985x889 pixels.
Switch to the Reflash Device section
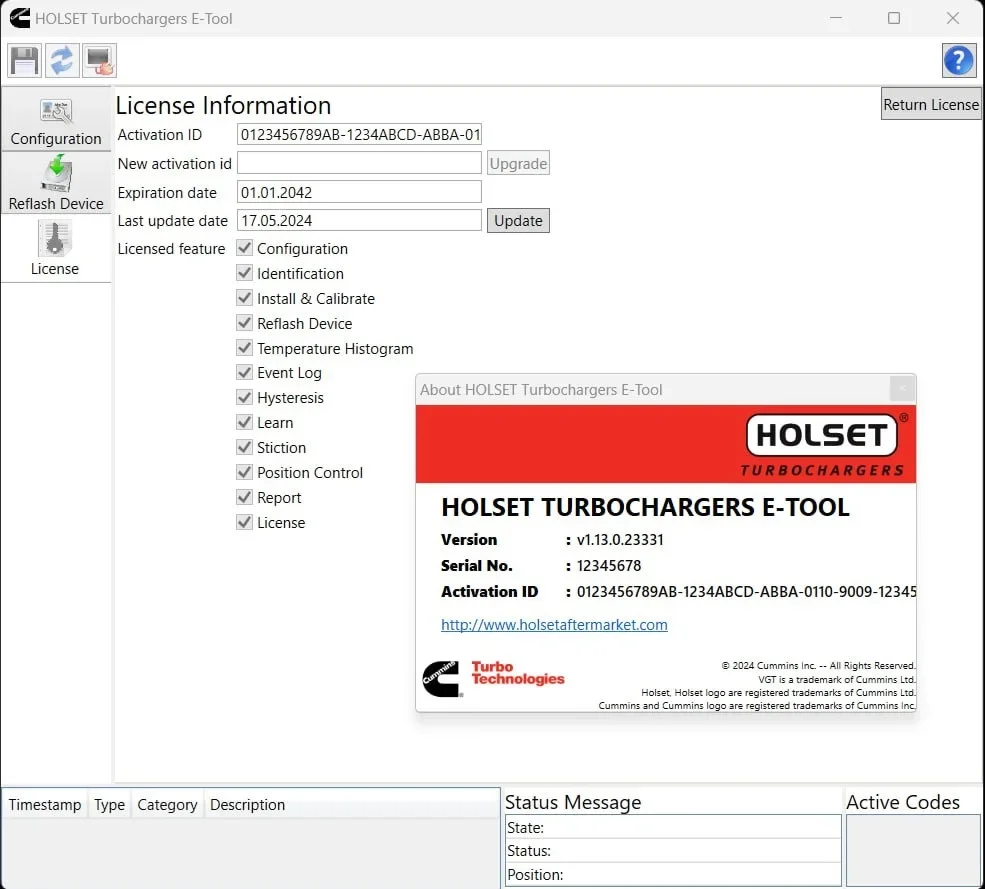pos(56,183)
